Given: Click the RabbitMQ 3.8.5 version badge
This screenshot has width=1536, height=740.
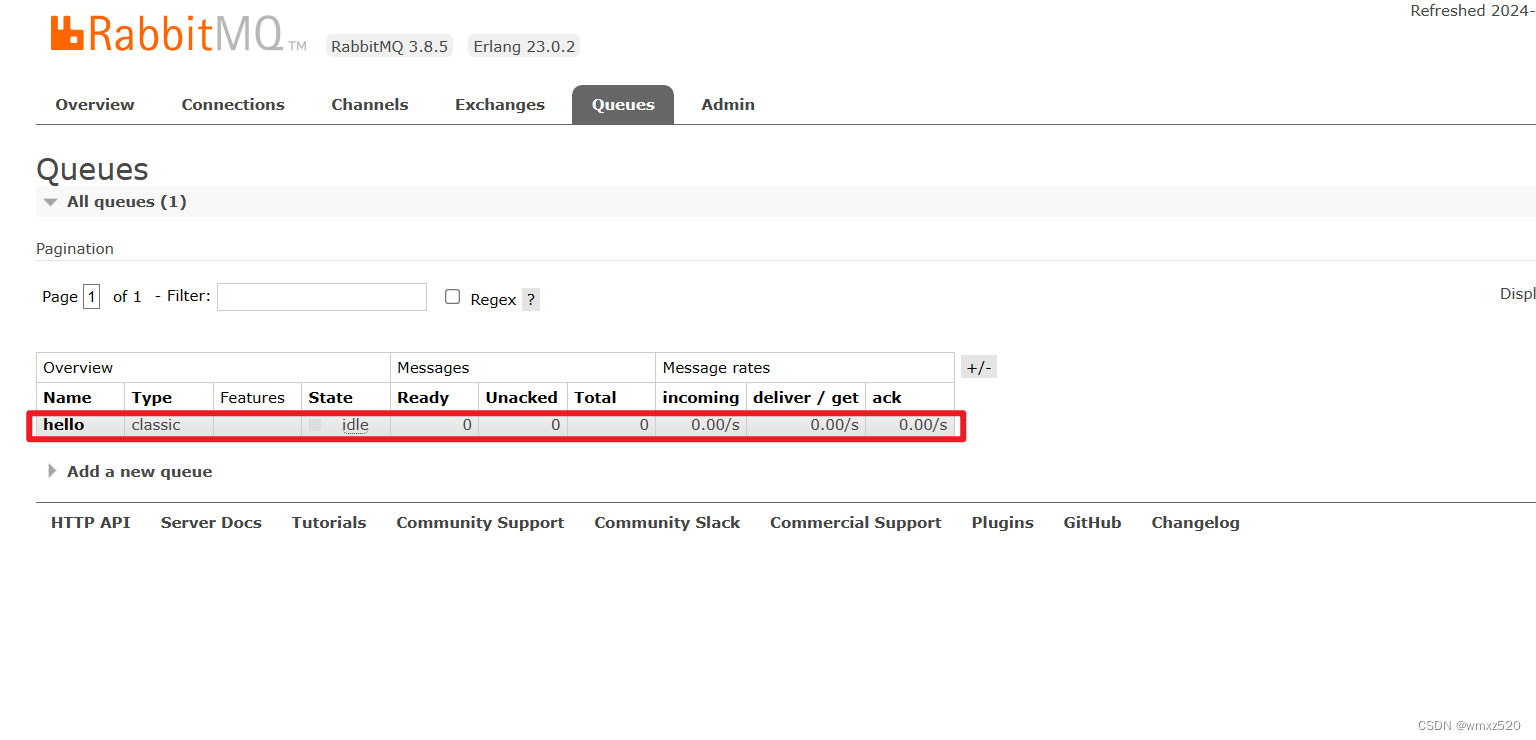Looking at the screenshot, I should click(x=390, y=46).
